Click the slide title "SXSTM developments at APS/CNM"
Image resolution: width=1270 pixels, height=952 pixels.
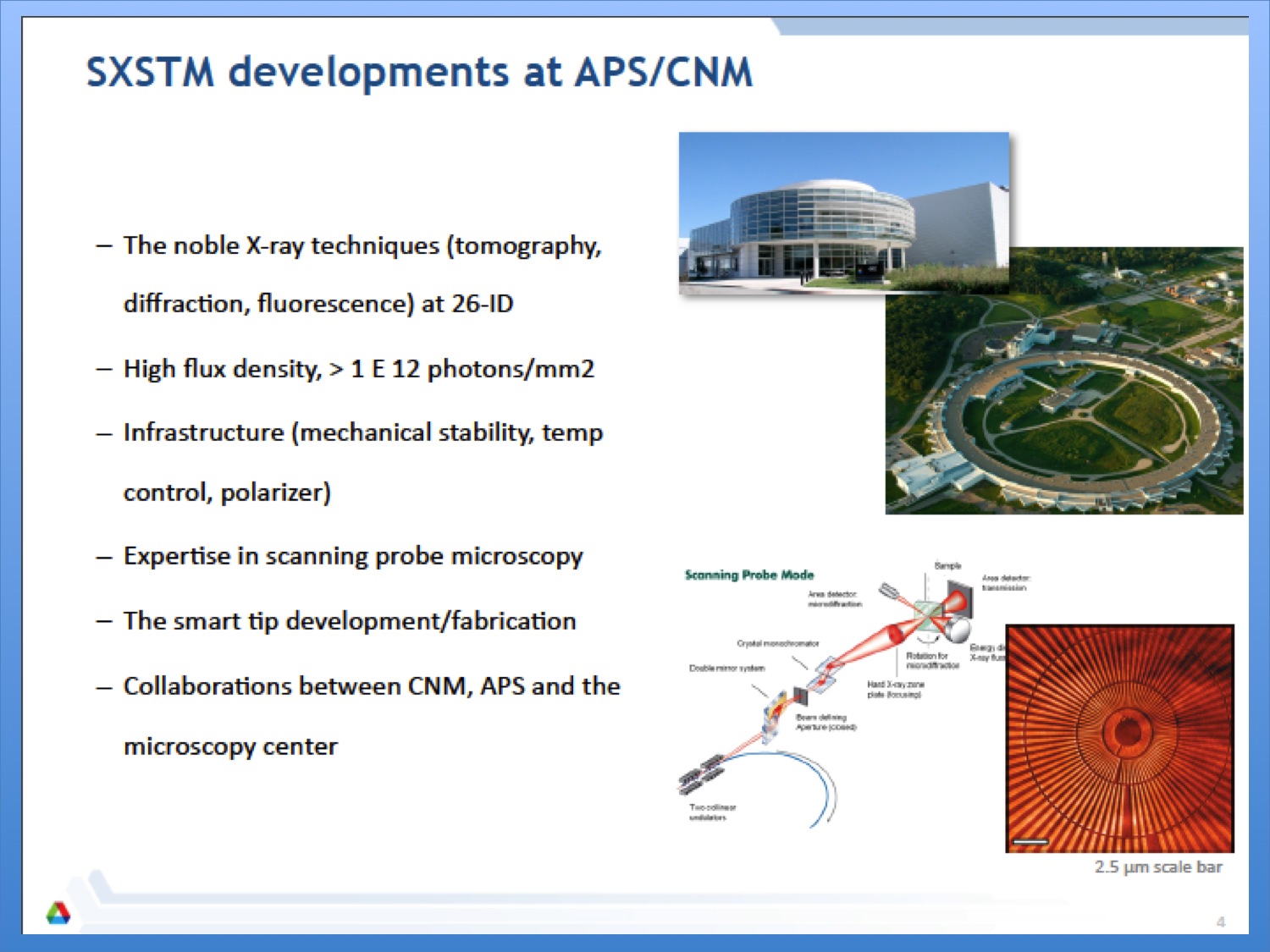419,73
